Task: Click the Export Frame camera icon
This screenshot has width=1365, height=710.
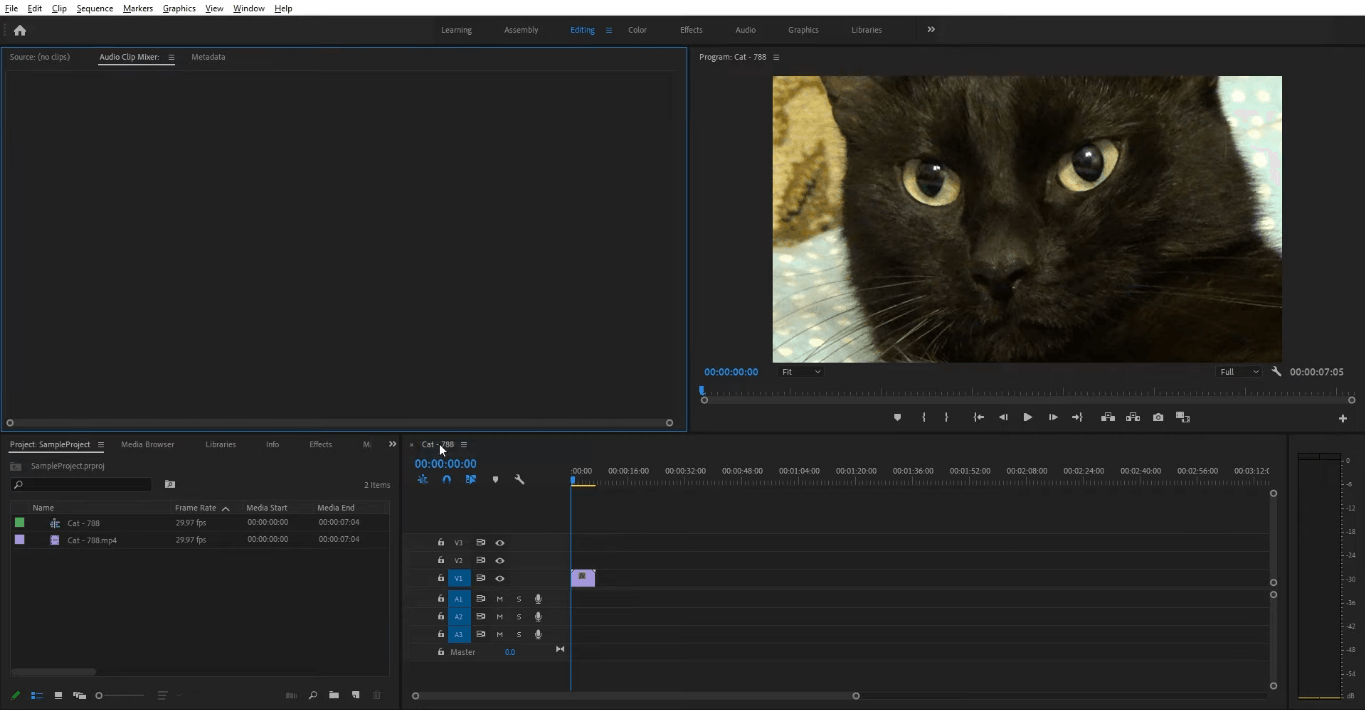Action: tap(1158, 417)
